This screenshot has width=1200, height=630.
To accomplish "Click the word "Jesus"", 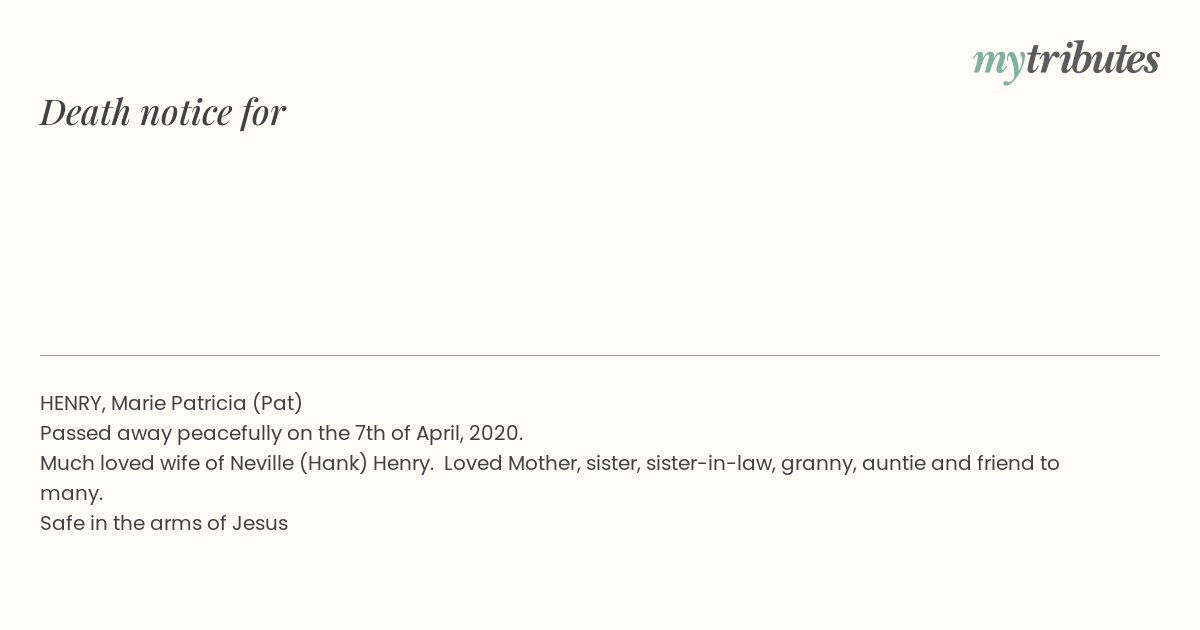I will click(x=260, y=524).
